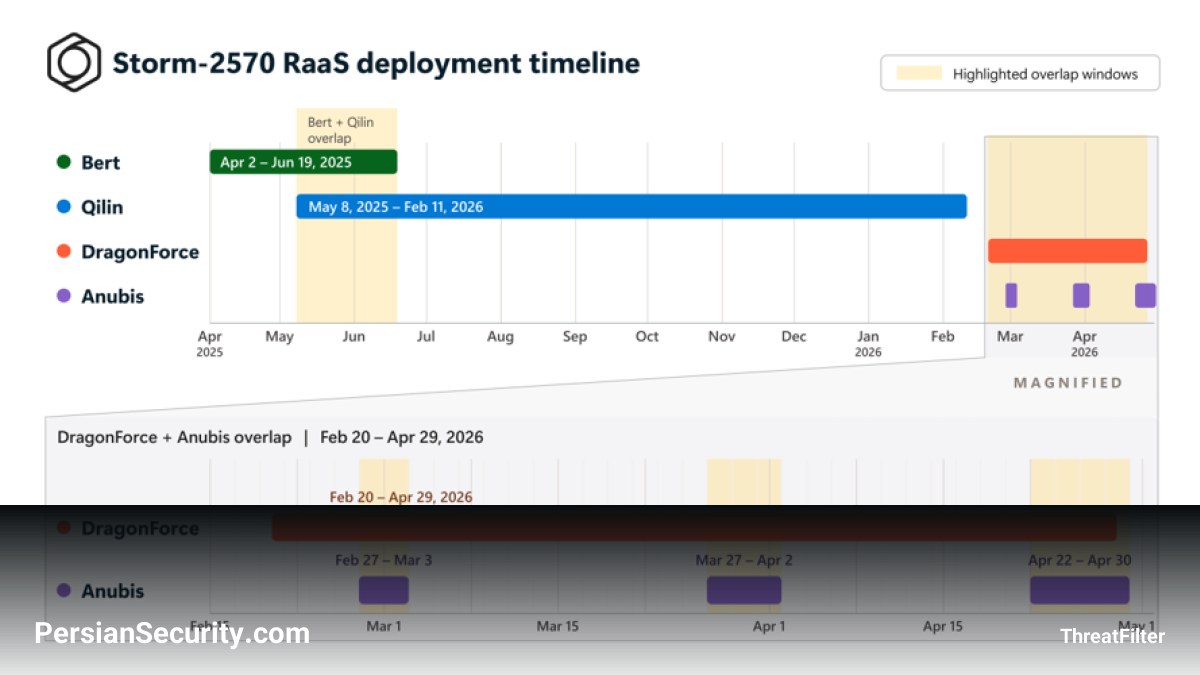Click the "Feb 27 – Mar 3" date label
Viewport: 1200px width, 675px height.
(x=384, y=560)
